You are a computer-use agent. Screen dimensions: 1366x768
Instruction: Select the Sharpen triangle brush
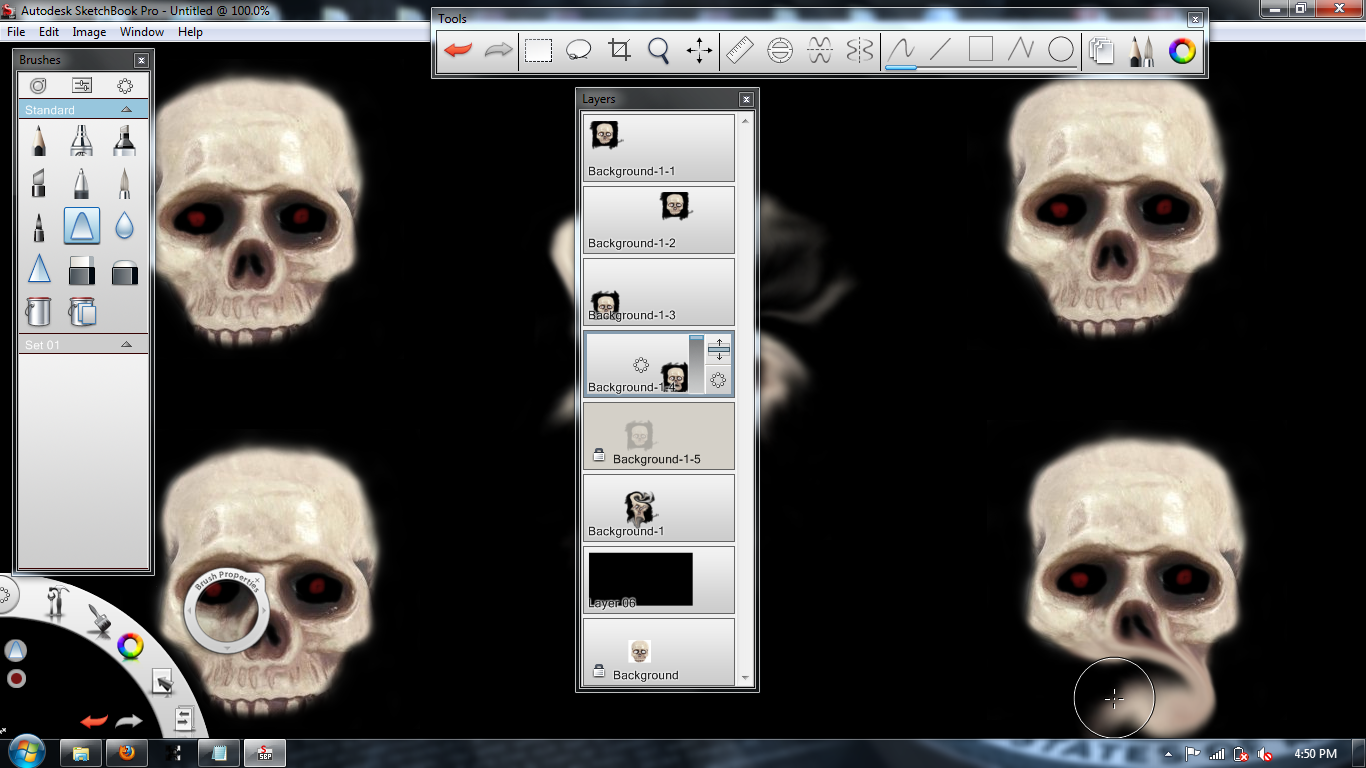[x=39, y=270]
